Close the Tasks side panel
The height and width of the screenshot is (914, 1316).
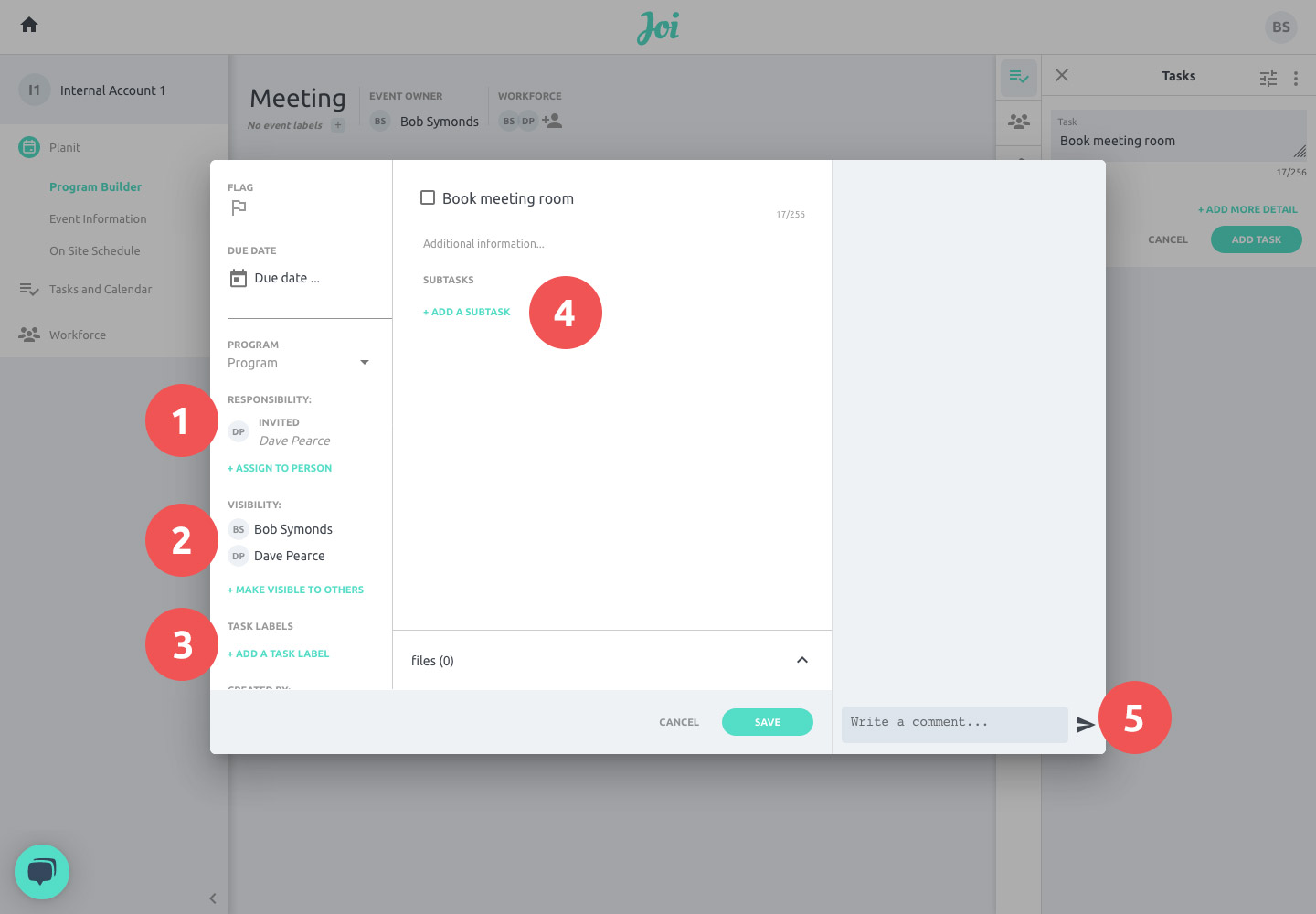[1062, 76]
